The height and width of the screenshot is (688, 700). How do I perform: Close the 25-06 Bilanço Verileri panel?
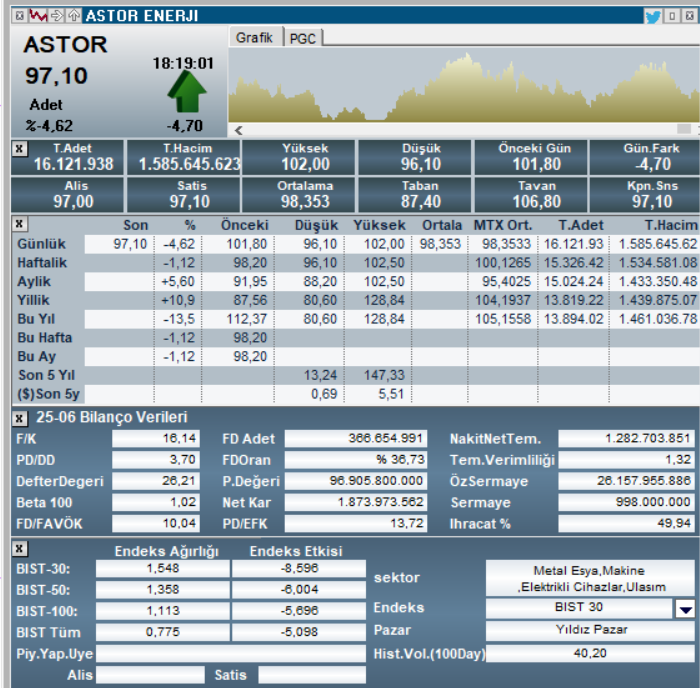(x=19, y=418)
